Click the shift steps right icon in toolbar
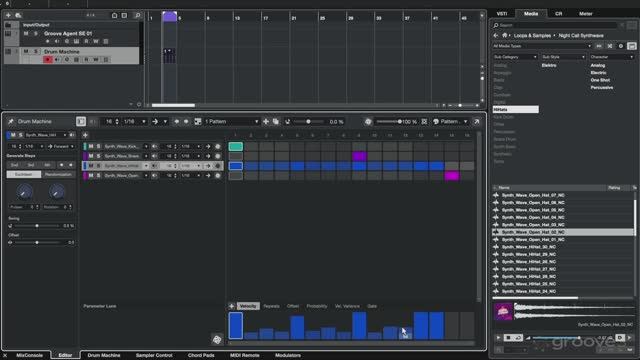 coord(186,122)
